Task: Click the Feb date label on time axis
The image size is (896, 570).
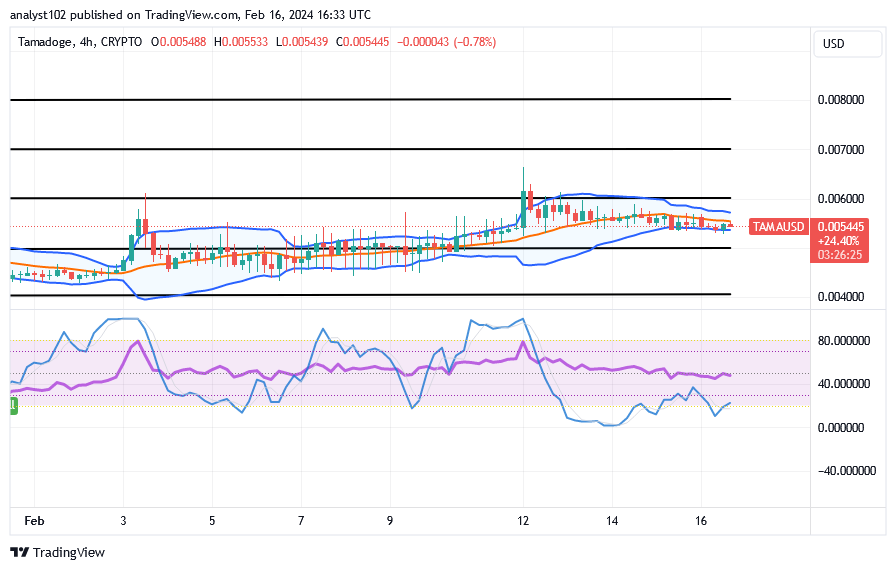Action: tap(34, 521)
